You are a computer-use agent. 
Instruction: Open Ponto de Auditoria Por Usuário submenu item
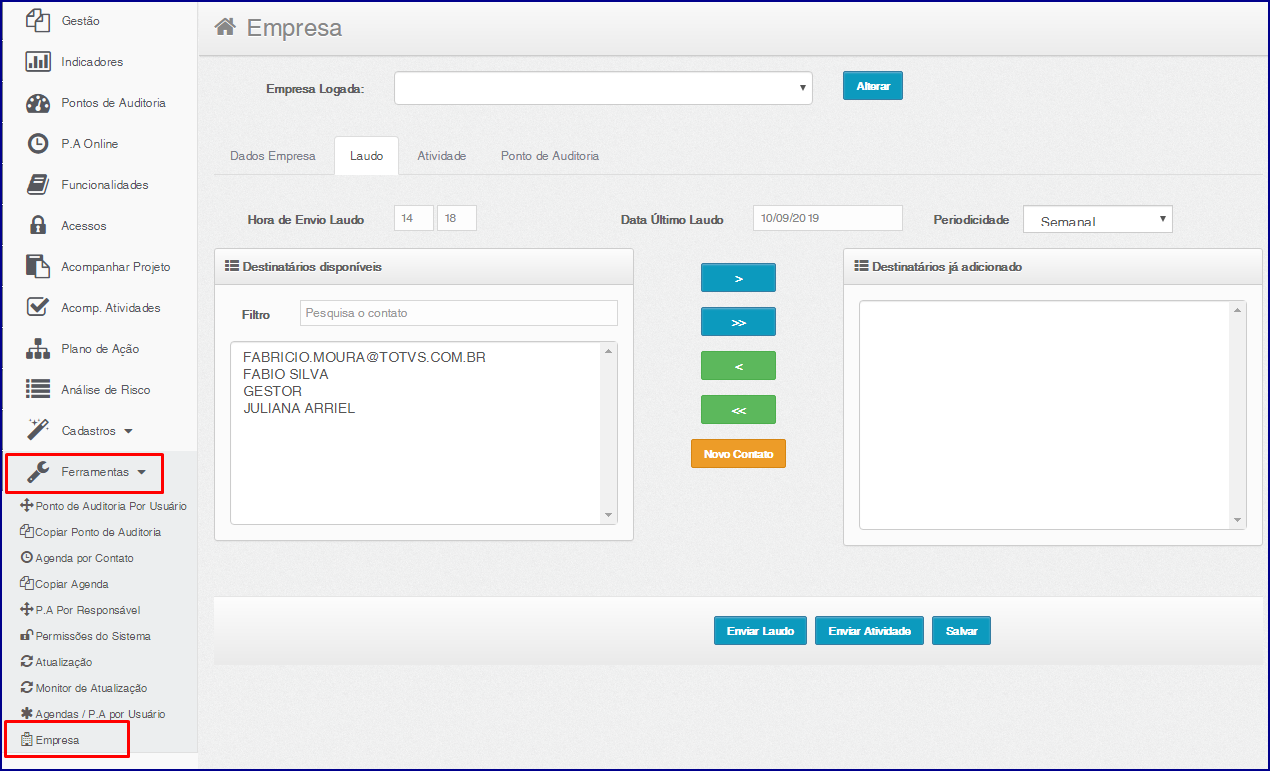[111, 506]
